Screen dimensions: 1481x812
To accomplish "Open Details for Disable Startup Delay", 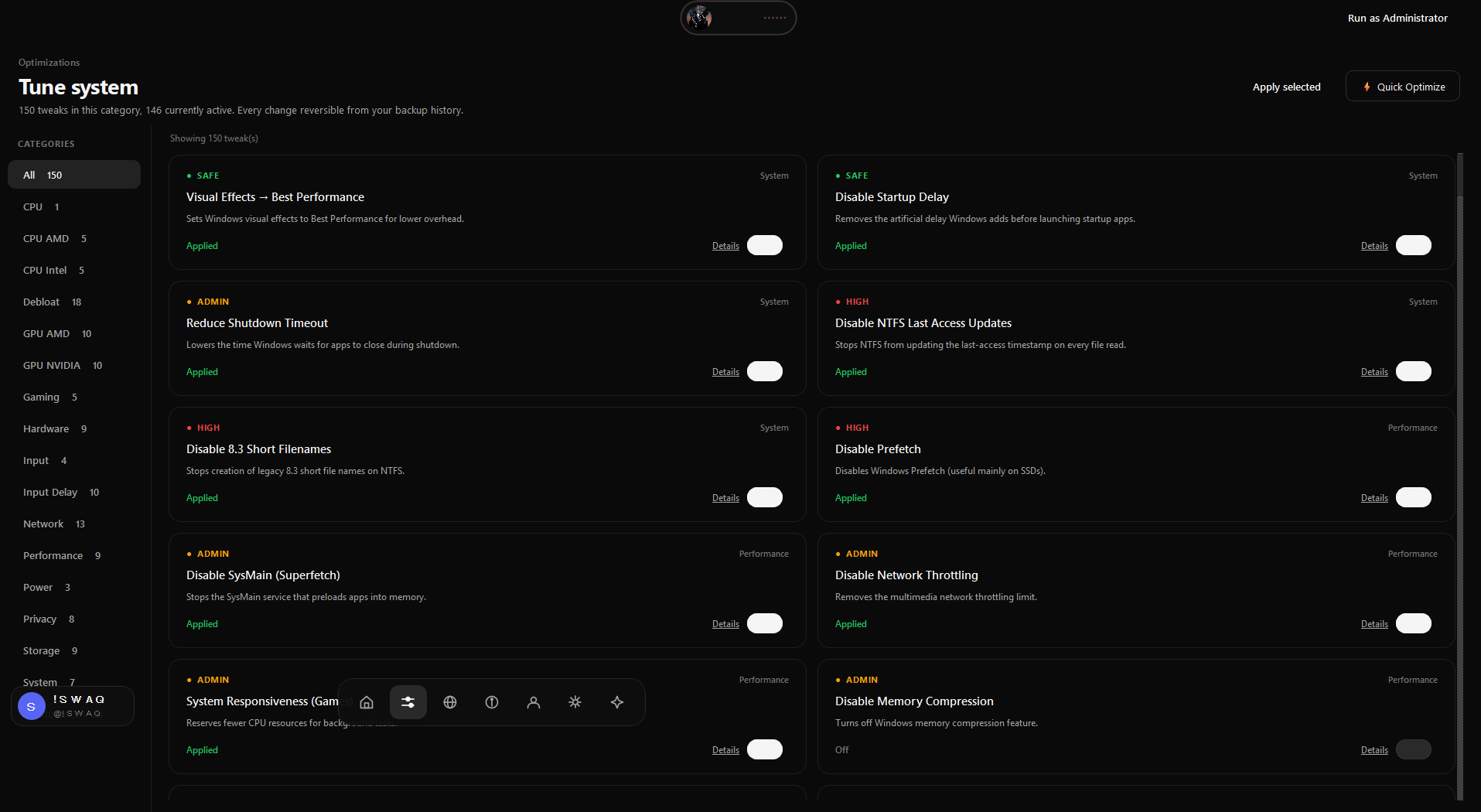I will [x=1374, y=246].
